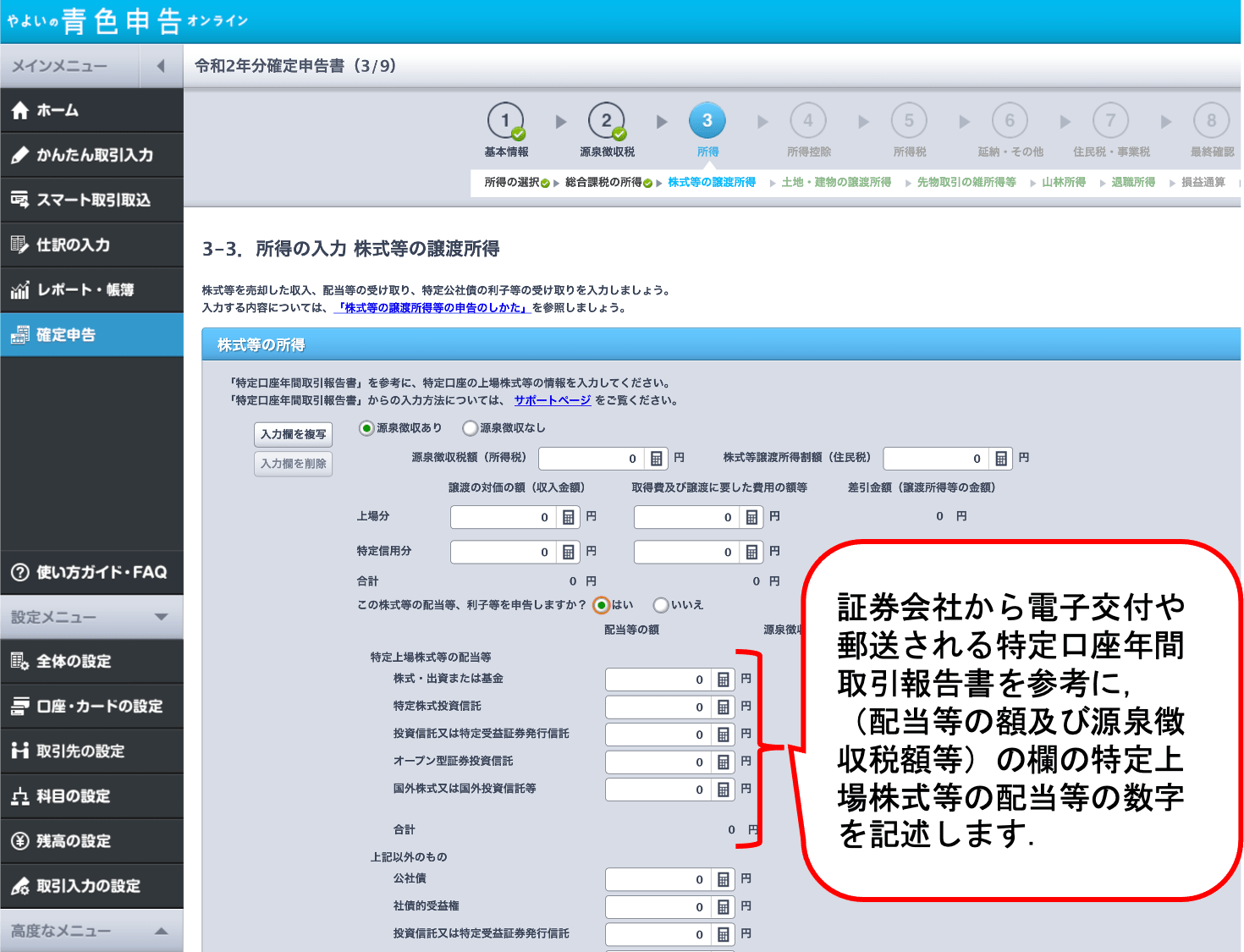This screenshot has height=952, width=1244.
Task: Go to step 2 源泉徴収税
Action: click(607, 129)
